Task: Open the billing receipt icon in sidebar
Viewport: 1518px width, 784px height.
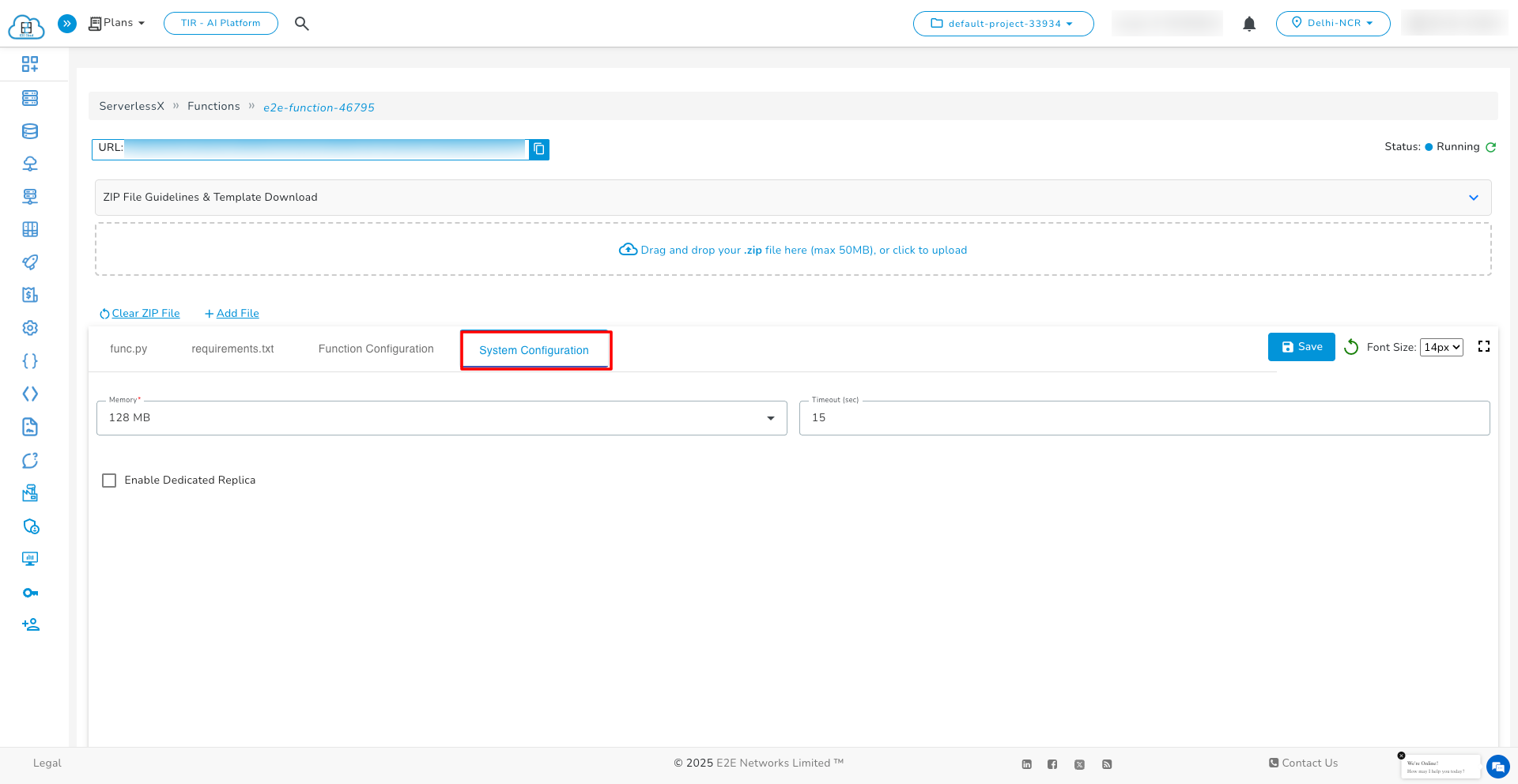Action: 30,294
